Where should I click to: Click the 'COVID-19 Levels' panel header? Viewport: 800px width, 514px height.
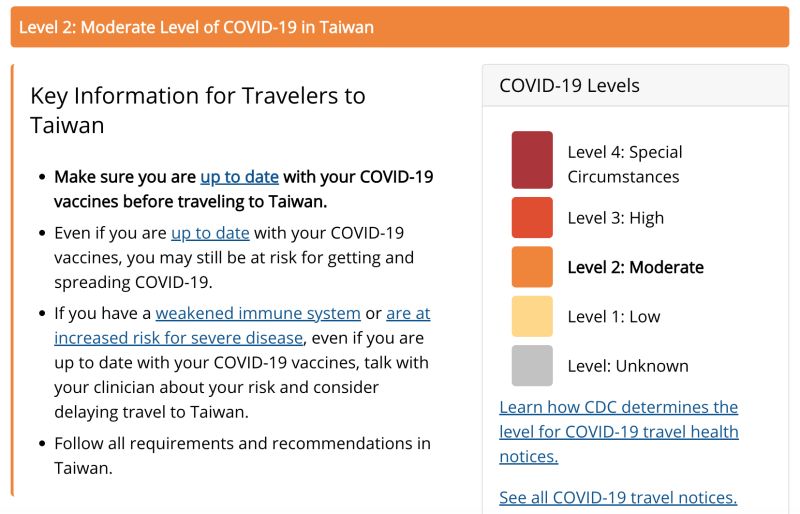635,86
